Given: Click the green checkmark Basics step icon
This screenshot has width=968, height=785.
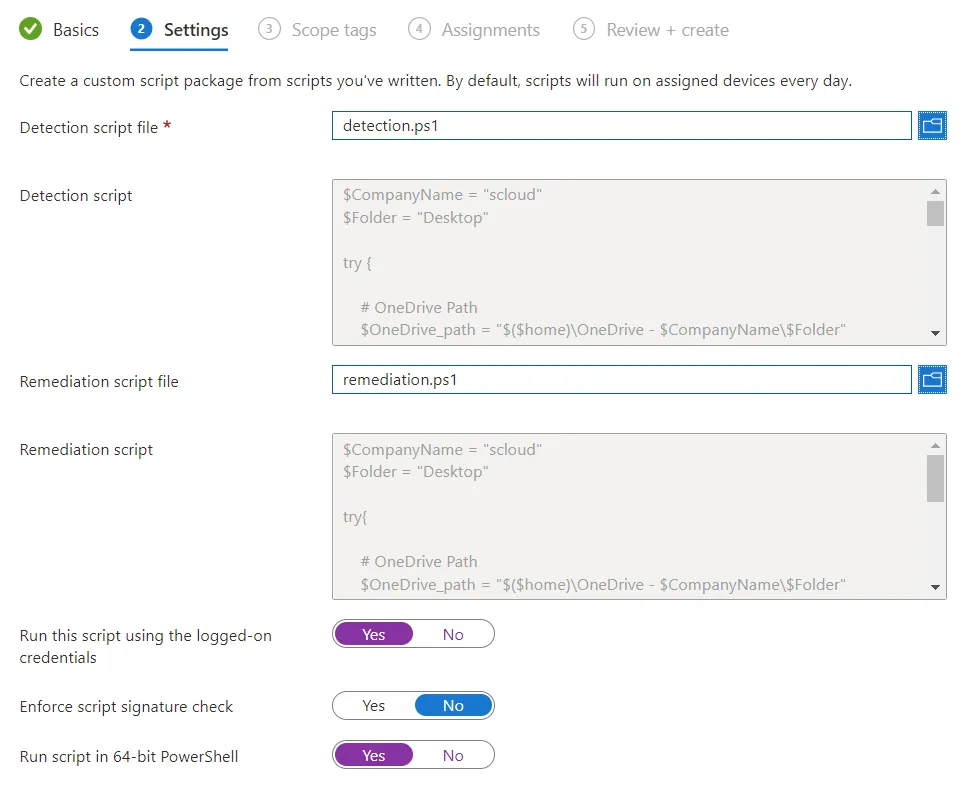Looking at the screenshot, I should (30, 29).
